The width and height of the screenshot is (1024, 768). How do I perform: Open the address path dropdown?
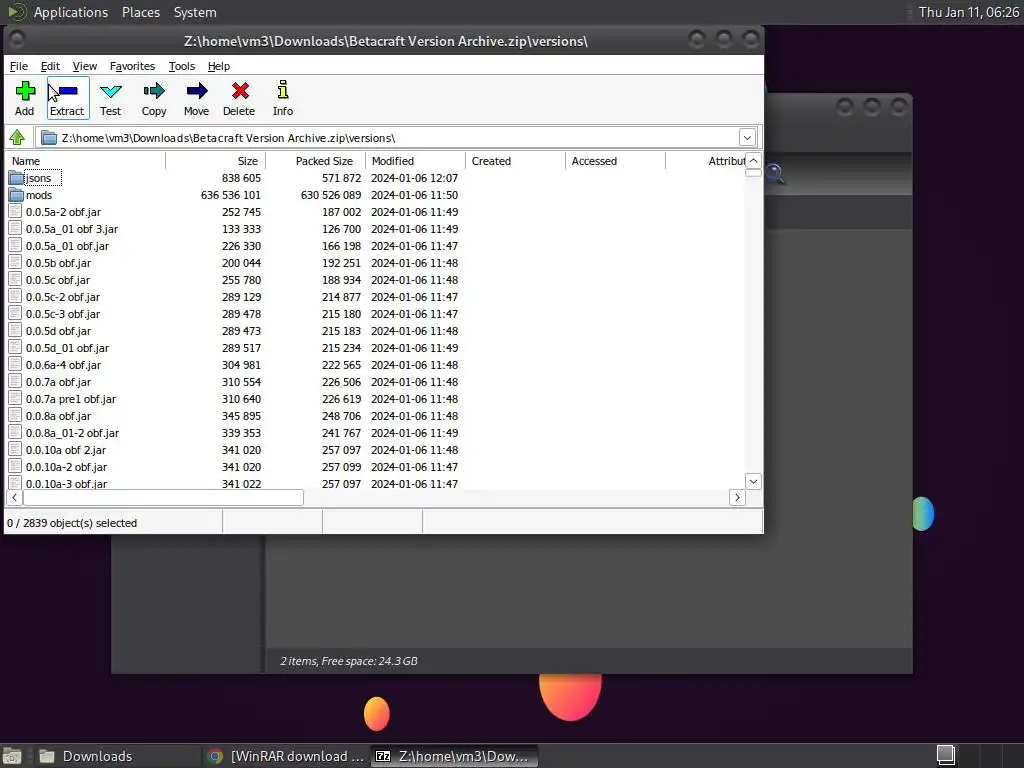tap(747, 138)
